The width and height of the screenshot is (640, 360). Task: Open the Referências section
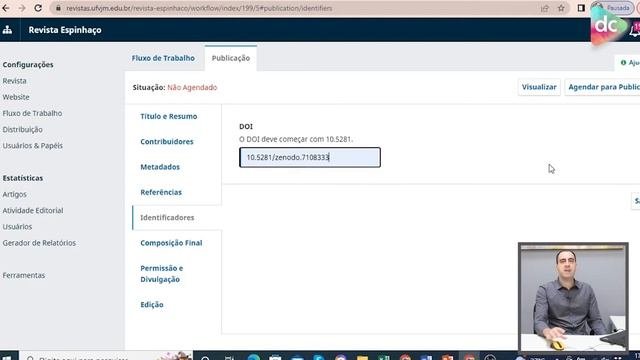coord(161,192)
